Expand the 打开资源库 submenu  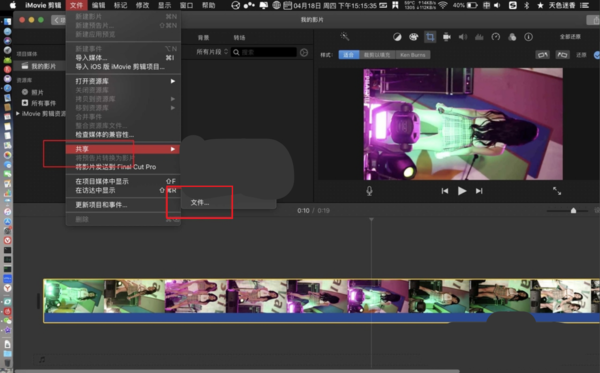123,81
